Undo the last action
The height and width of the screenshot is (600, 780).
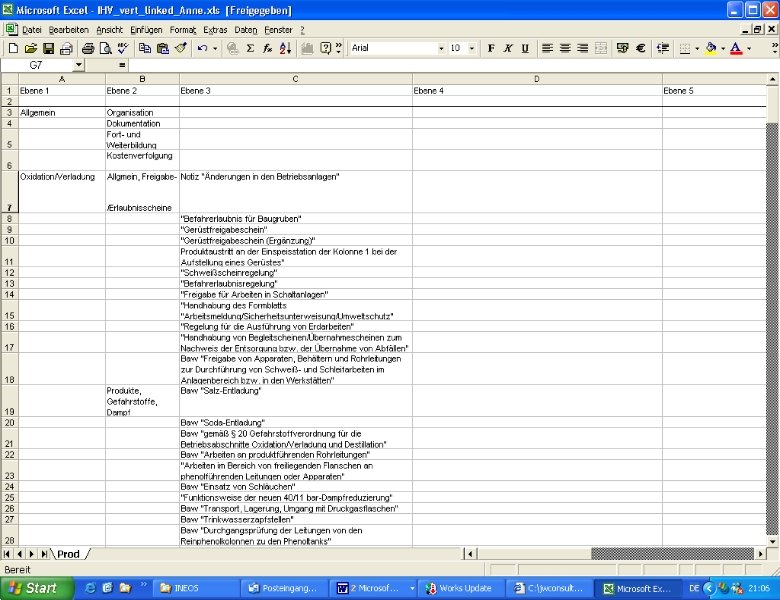click(202, 48)
